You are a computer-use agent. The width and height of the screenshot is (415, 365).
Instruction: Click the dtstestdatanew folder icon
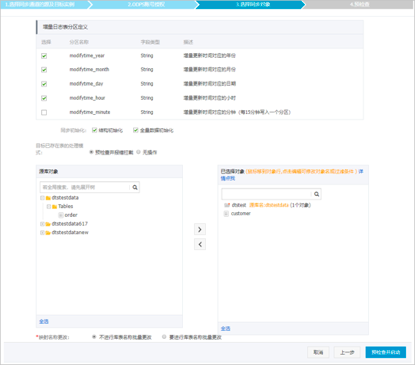pos(48,233)
